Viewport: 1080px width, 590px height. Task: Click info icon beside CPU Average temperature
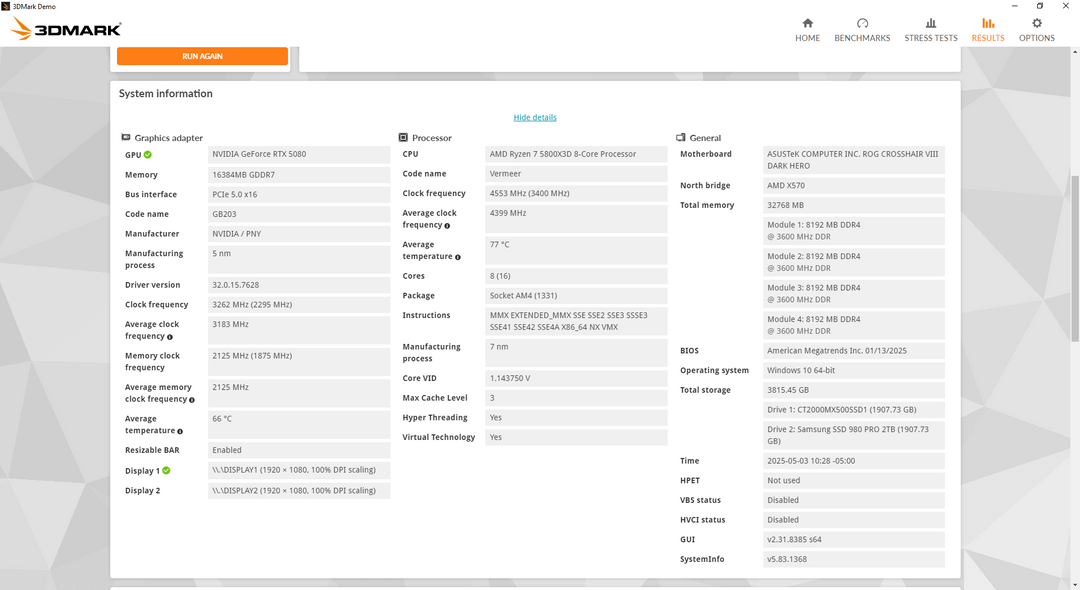457,257
